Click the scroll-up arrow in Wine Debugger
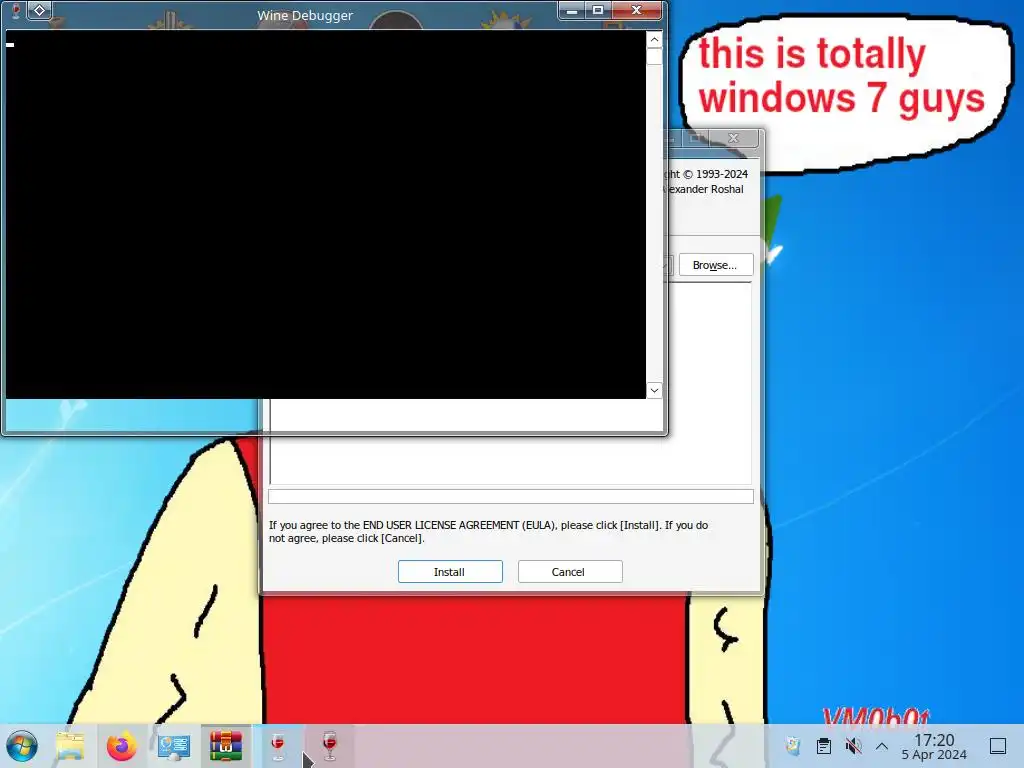This screenshot has width=1024, height=768. click(x=654, y=40)
